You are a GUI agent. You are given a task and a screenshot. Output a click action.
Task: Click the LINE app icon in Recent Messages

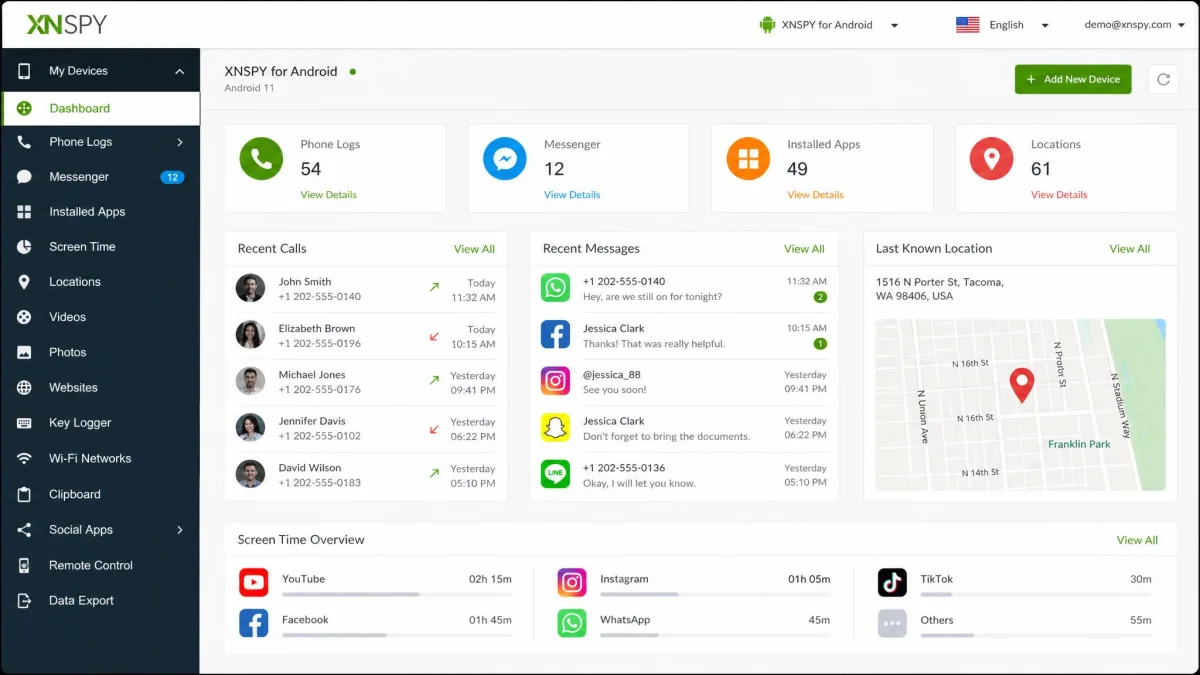click(x=555, y=474)
